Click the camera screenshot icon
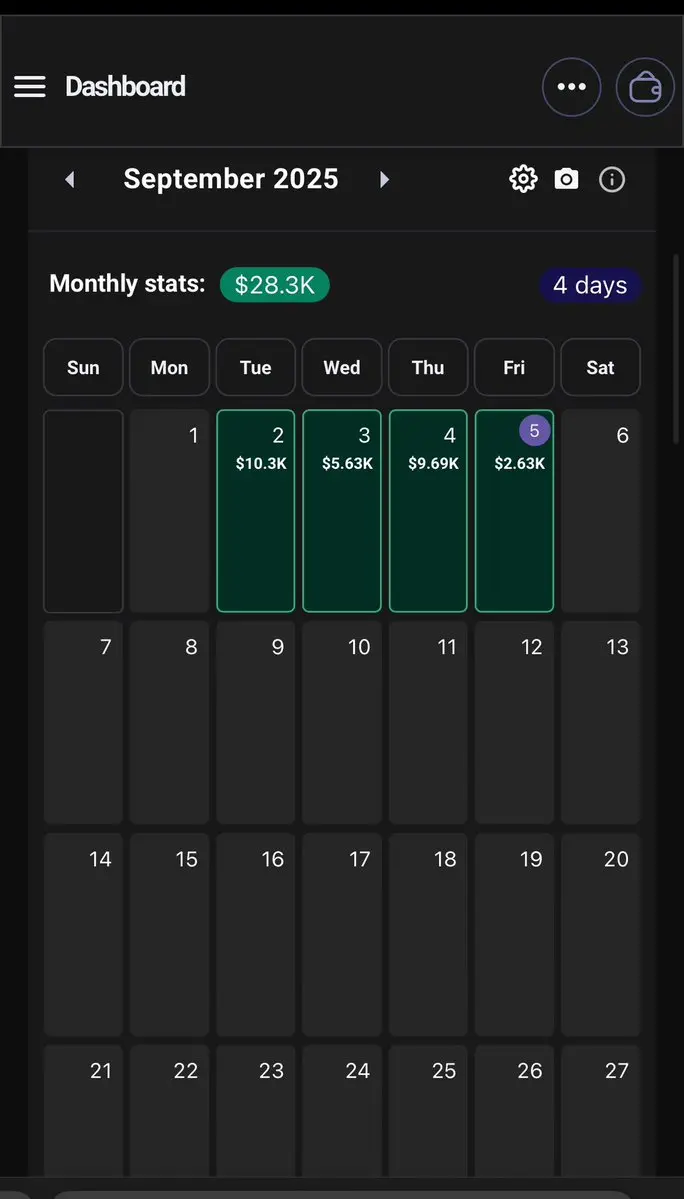The width and height of the screenshot is (684, 1199). pyautogui.click(x=566, y=180)
